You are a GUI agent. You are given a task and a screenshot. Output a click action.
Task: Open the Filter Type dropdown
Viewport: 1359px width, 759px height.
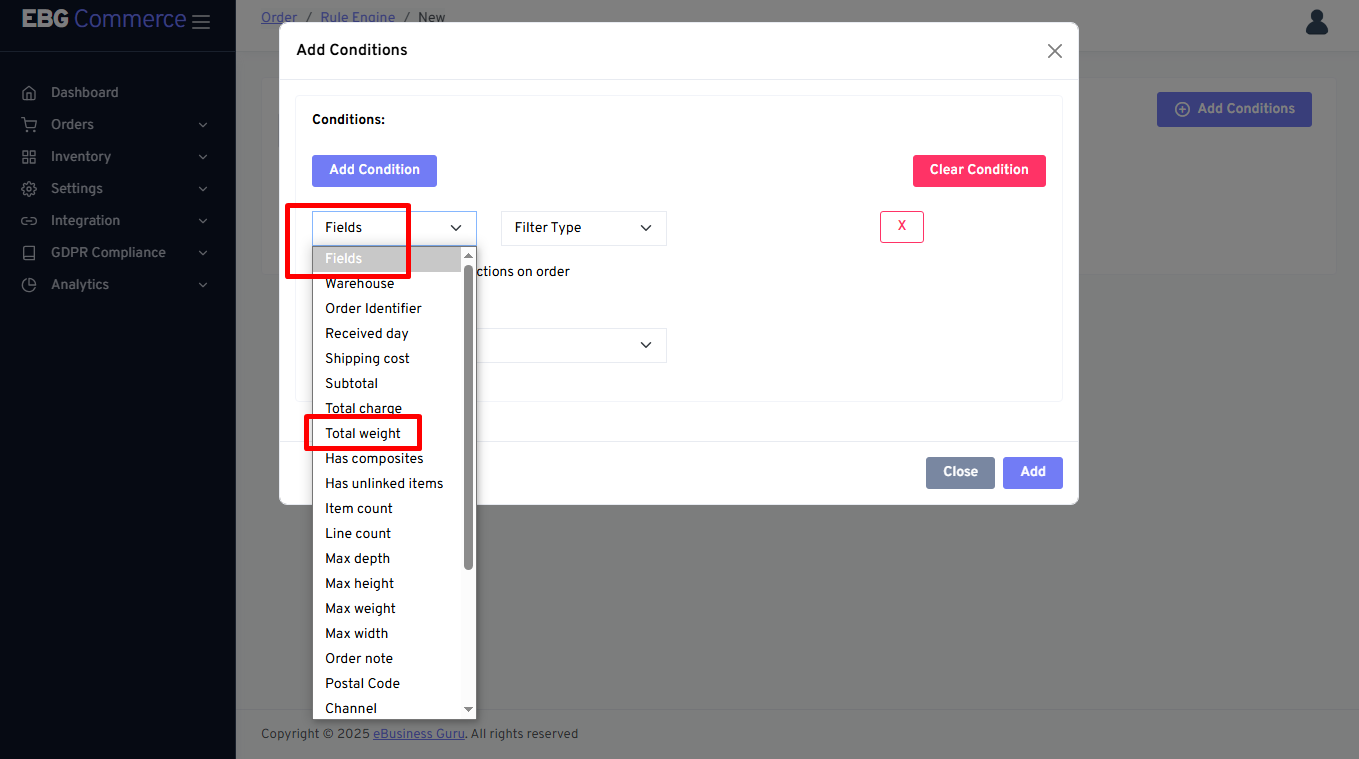[x=583, y=228]
